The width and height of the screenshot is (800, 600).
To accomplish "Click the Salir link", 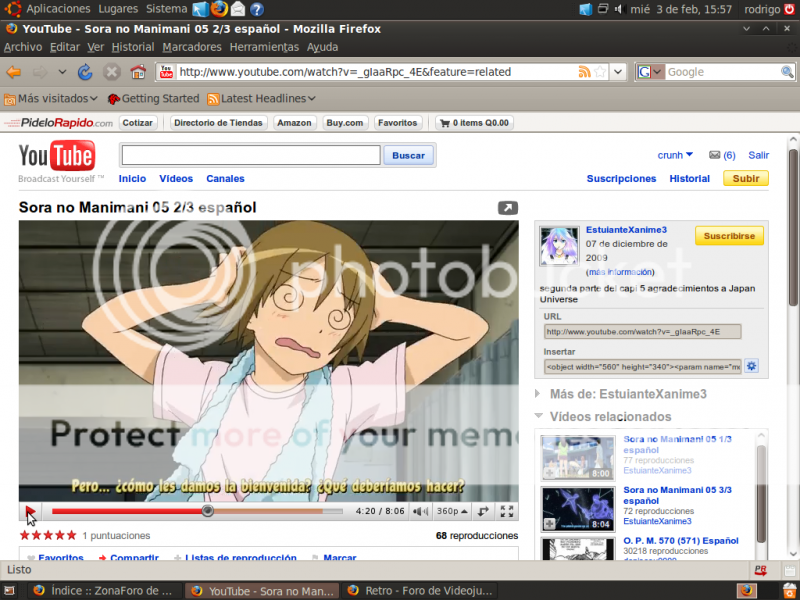I will [x=759, y=155].
